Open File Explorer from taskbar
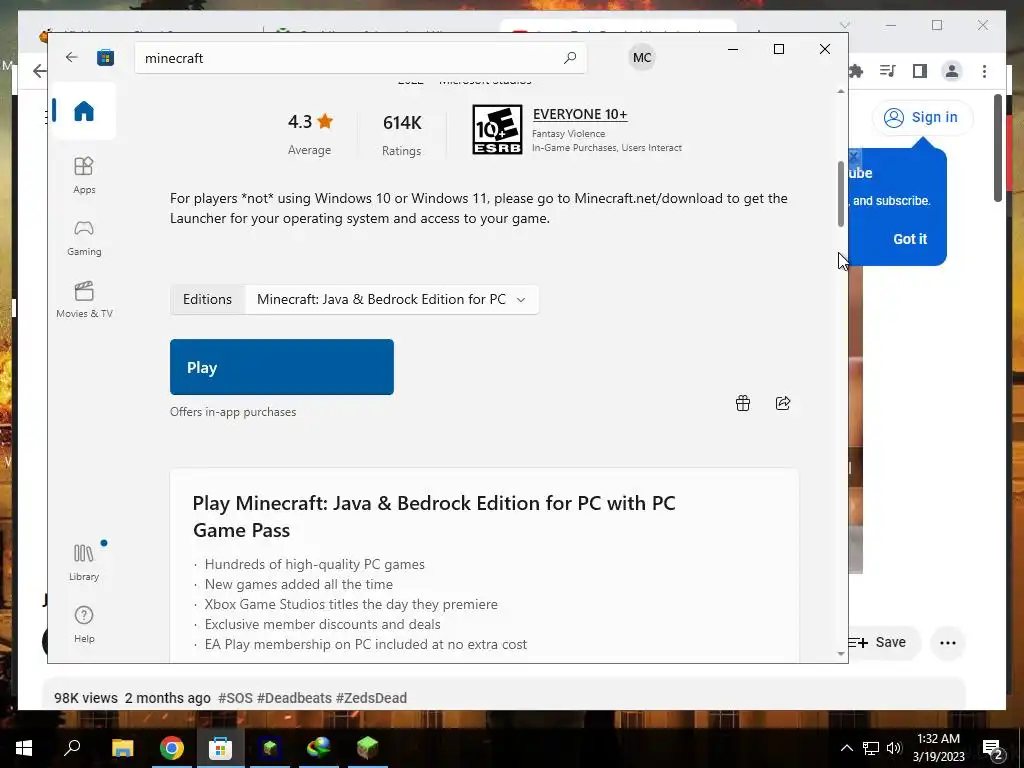This screenshot has width=1024, height=768. click(x=122, y=748)
